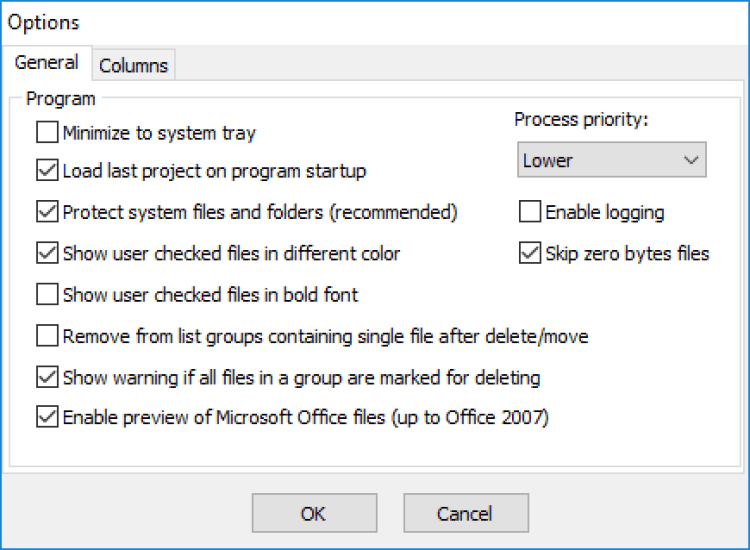This screenshot has width=750, height=550.
Task: Disable Protect system files and folders
Action: pos(47,212)
